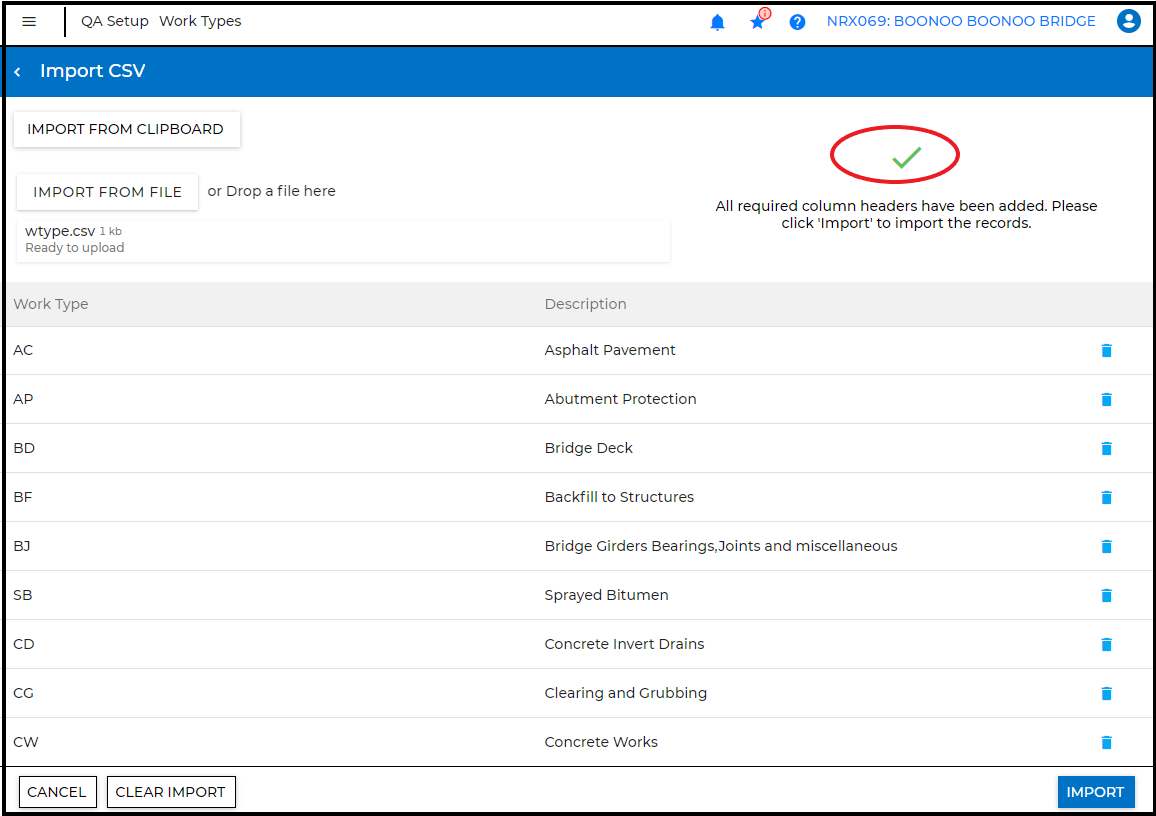Click QA Setup breadcrumb
Screen dimensions: 1156x816
point(114,21)
